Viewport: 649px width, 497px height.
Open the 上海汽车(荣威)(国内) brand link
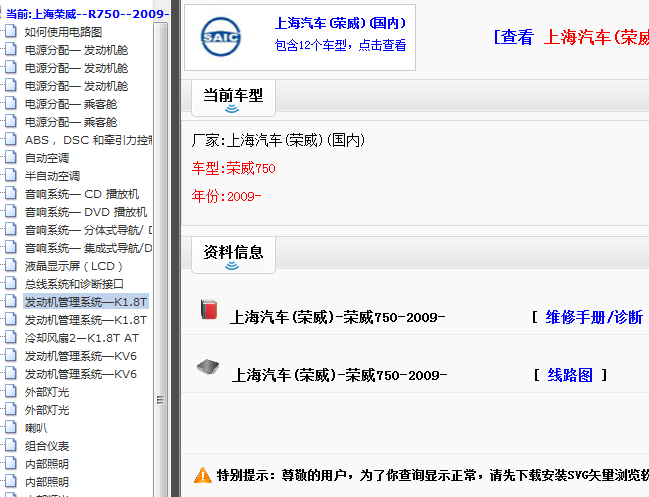coord(340,23)
